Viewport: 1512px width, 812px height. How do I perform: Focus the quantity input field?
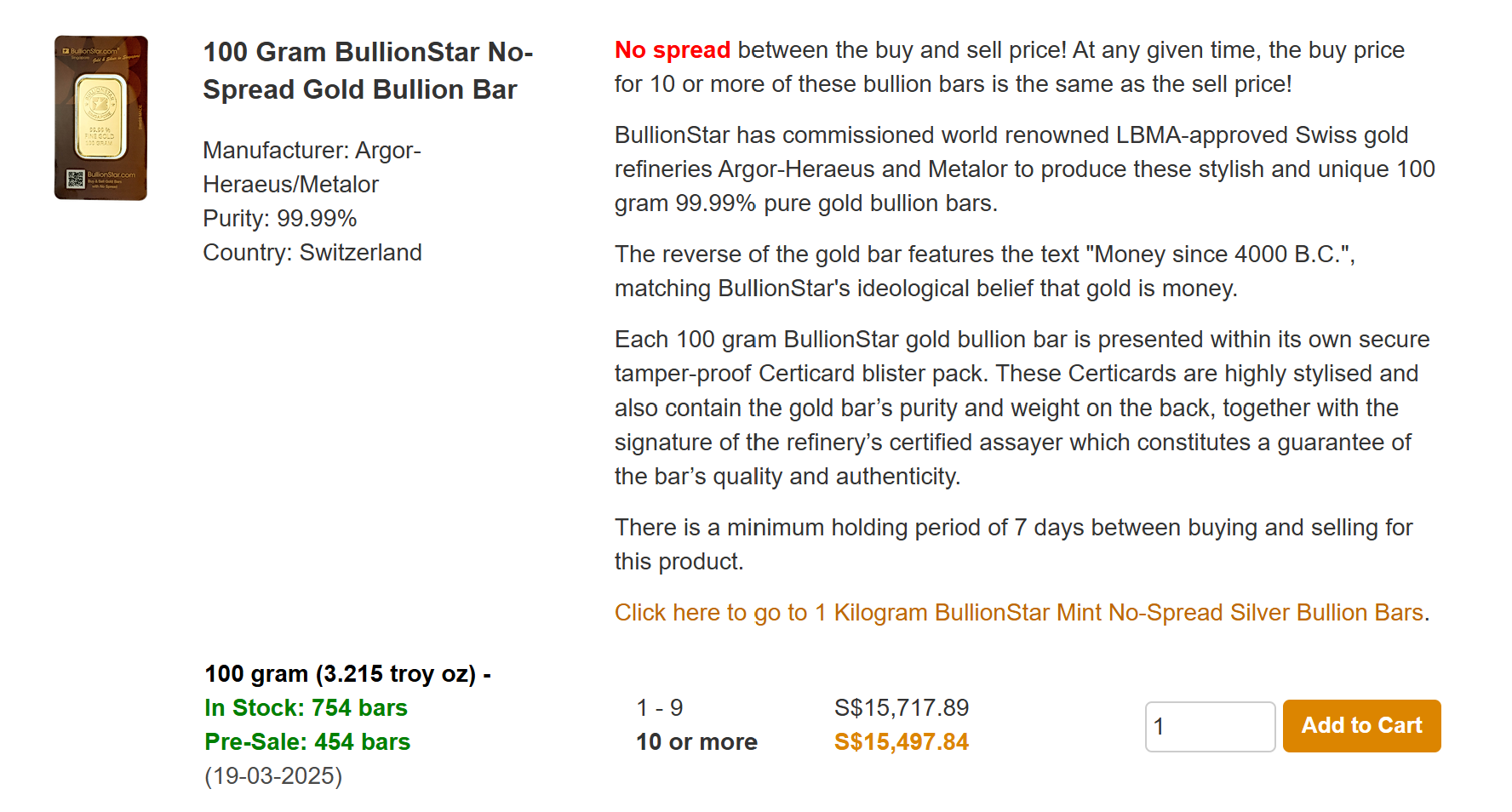point(1209,727)
